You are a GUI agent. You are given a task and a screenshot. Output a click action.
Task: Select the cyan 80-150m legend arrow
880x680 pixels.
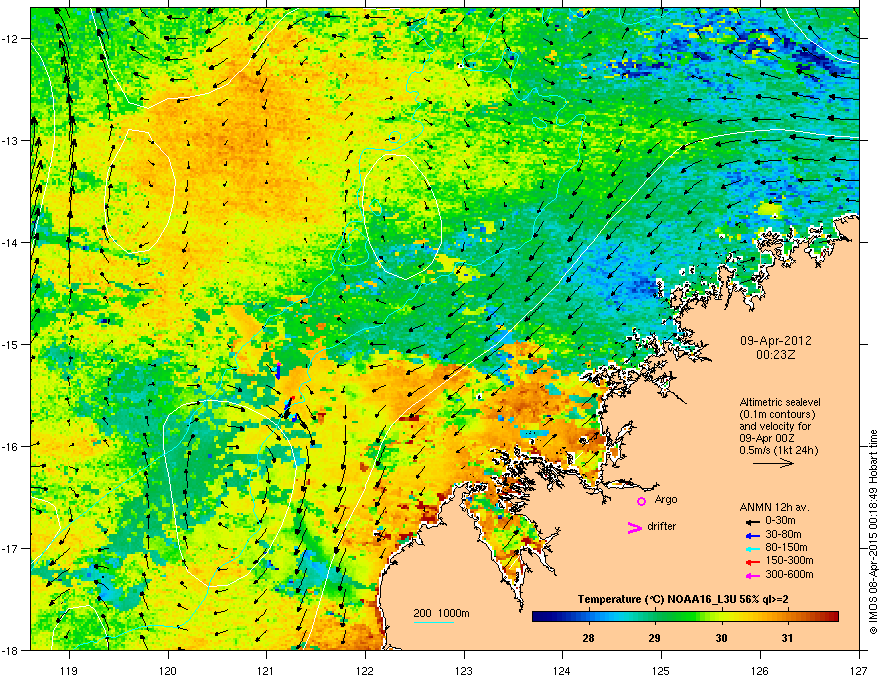(753, 549)
